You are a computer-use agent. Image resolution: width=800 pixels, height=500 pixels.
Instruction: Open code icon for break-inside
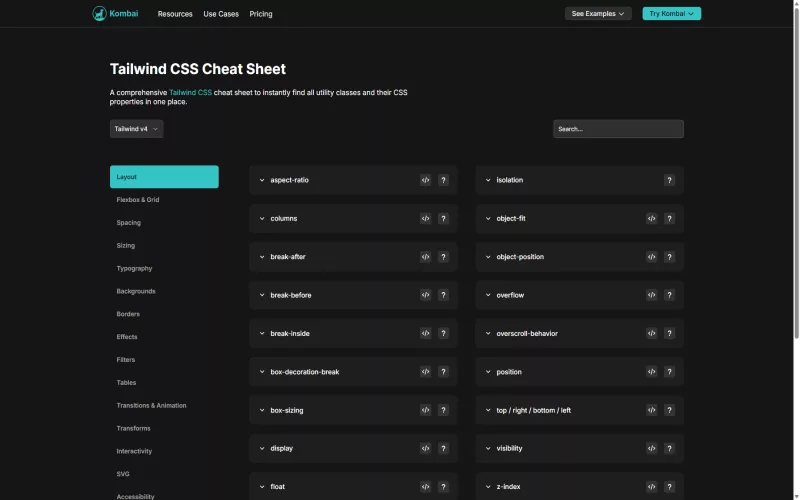[425, 333]
